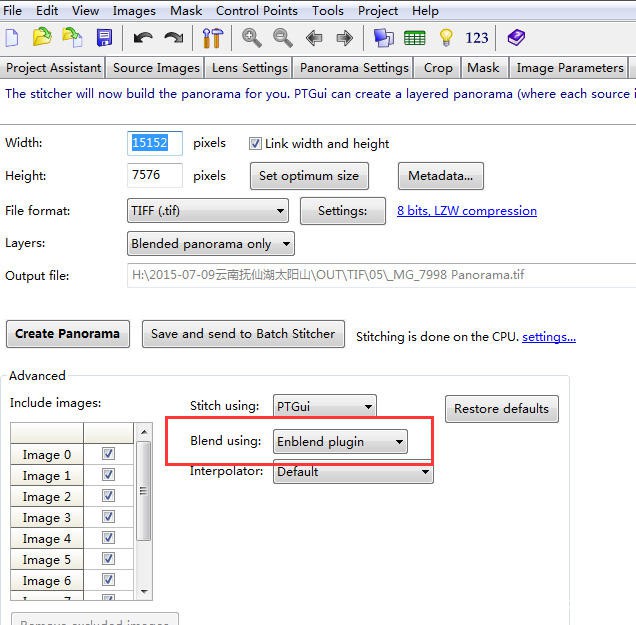Viewport: 636px width, 625px height.
Task: Open the Layers Blended panorama only dropdown
Action: pos(211,243)
